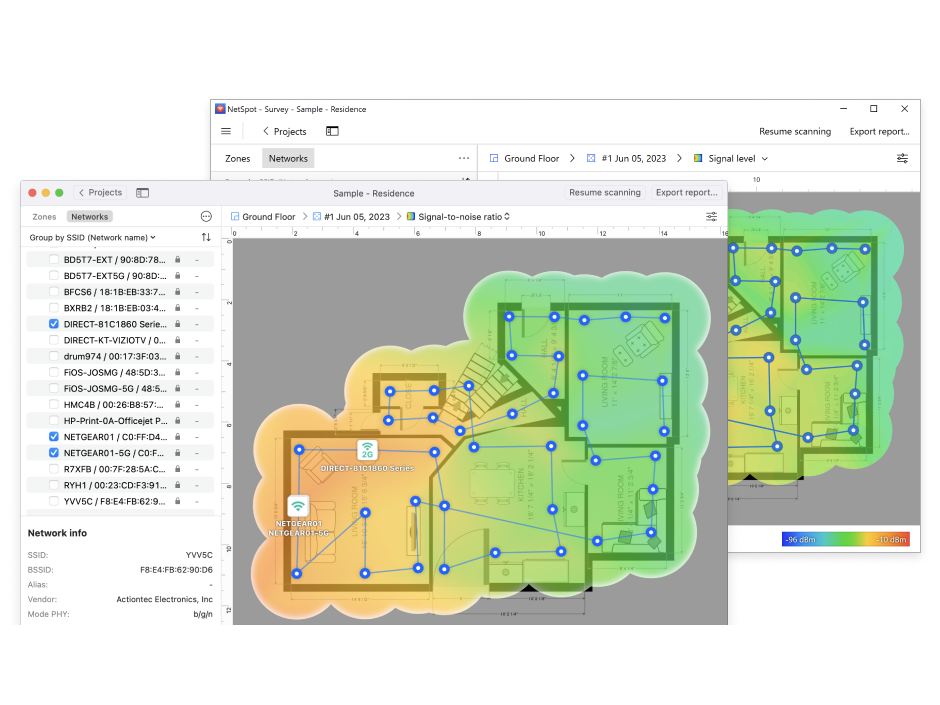The image size is (940, 705).
Task: Click Resume scanning in Windows window
Action: [795, 131]
